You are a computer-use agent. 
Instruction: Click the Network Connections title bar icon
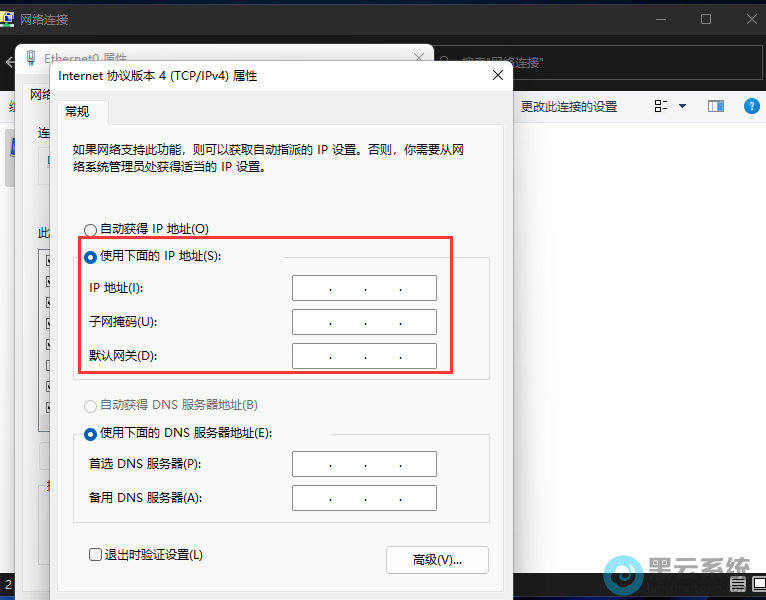9,19
